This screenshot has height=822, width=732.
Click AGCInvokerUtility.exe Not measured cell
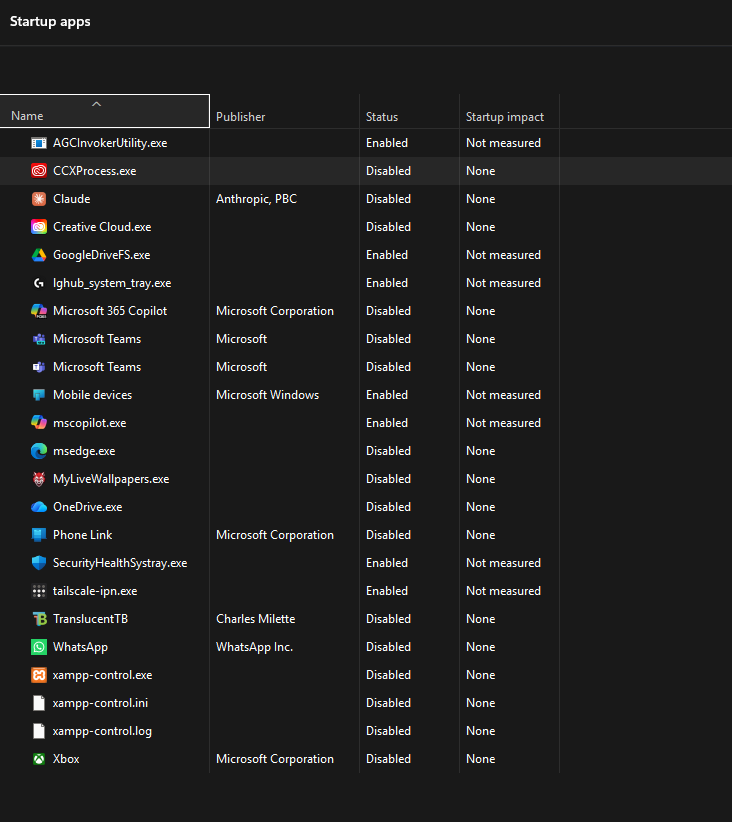click(503, 143)
